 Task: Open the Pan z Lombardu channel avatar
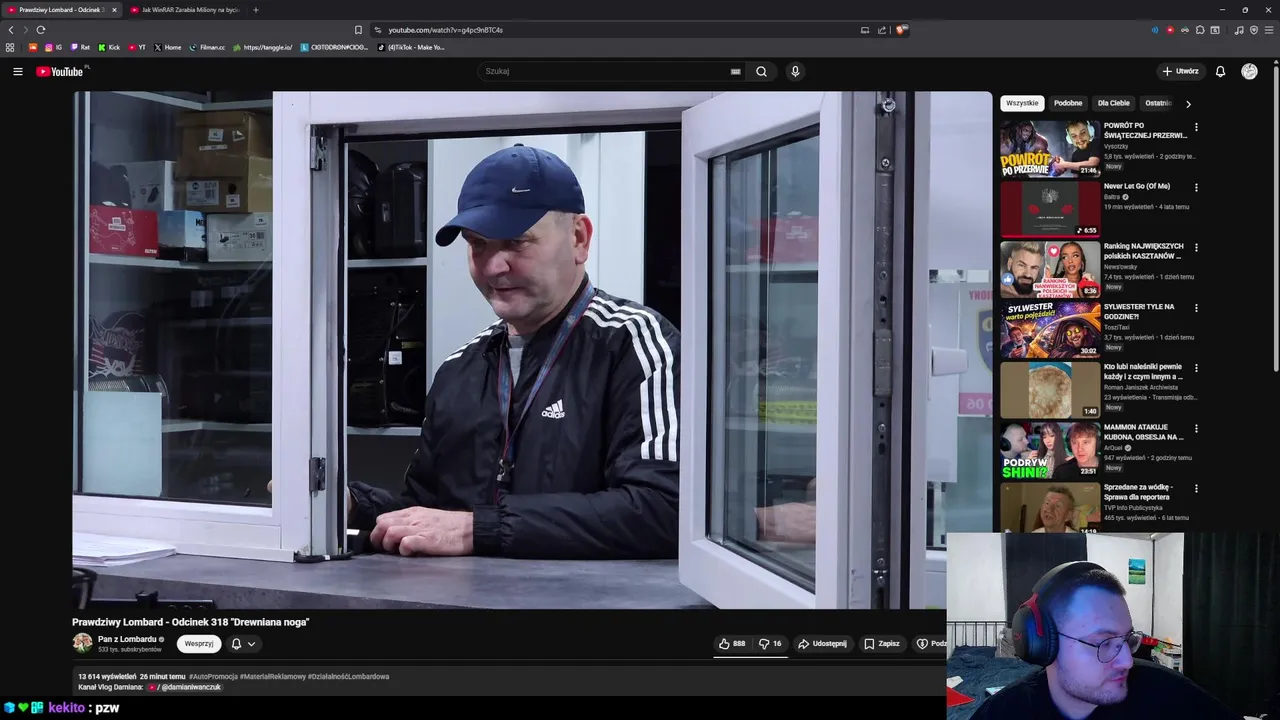click(82, 643)
